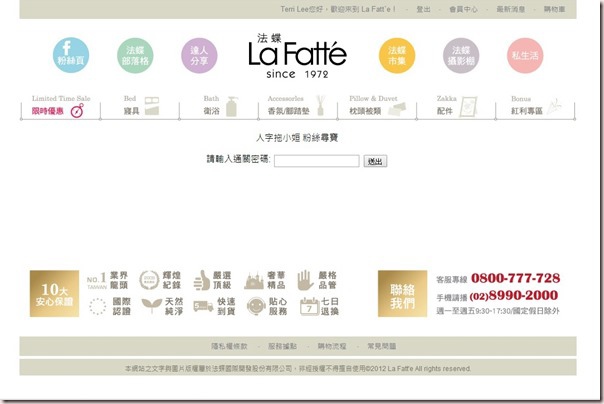Open the 常見問題 footer link
This screenshot has width=604, height=404.
coord(381,346)
